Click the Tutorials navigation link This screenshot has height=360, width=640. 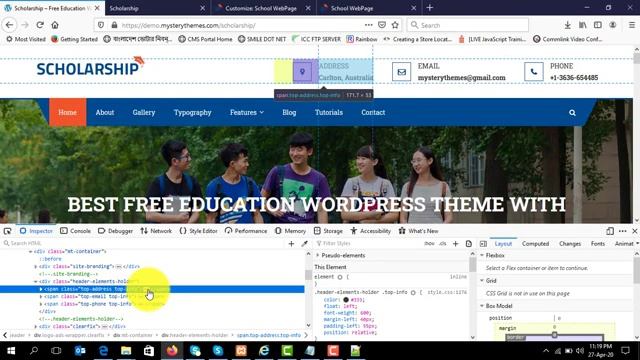(329, 113)
